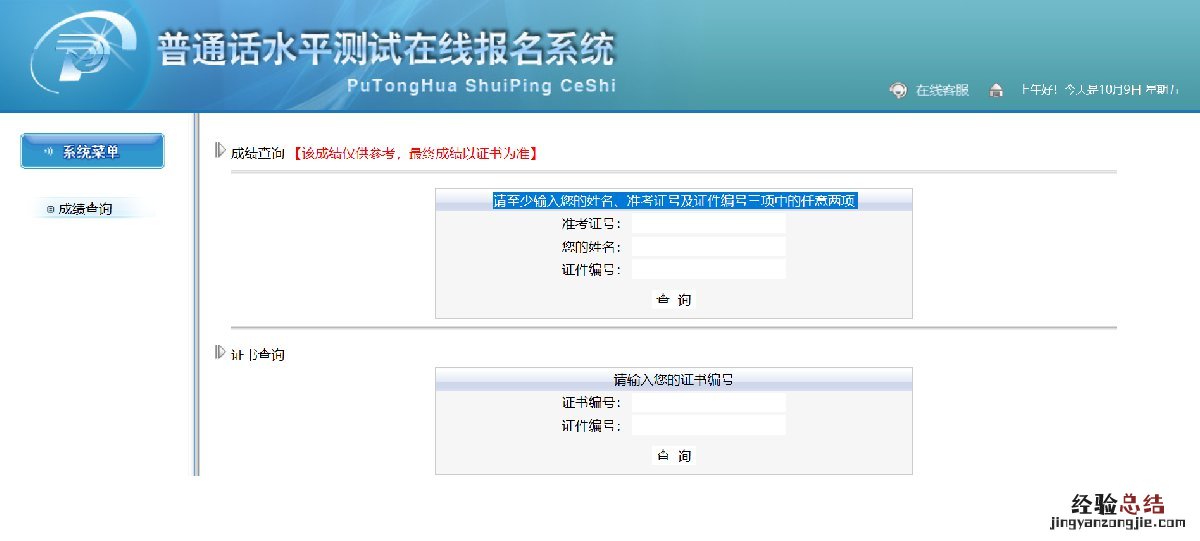
Task: Focus the 证书编号 input field
Action: (708, 403)
